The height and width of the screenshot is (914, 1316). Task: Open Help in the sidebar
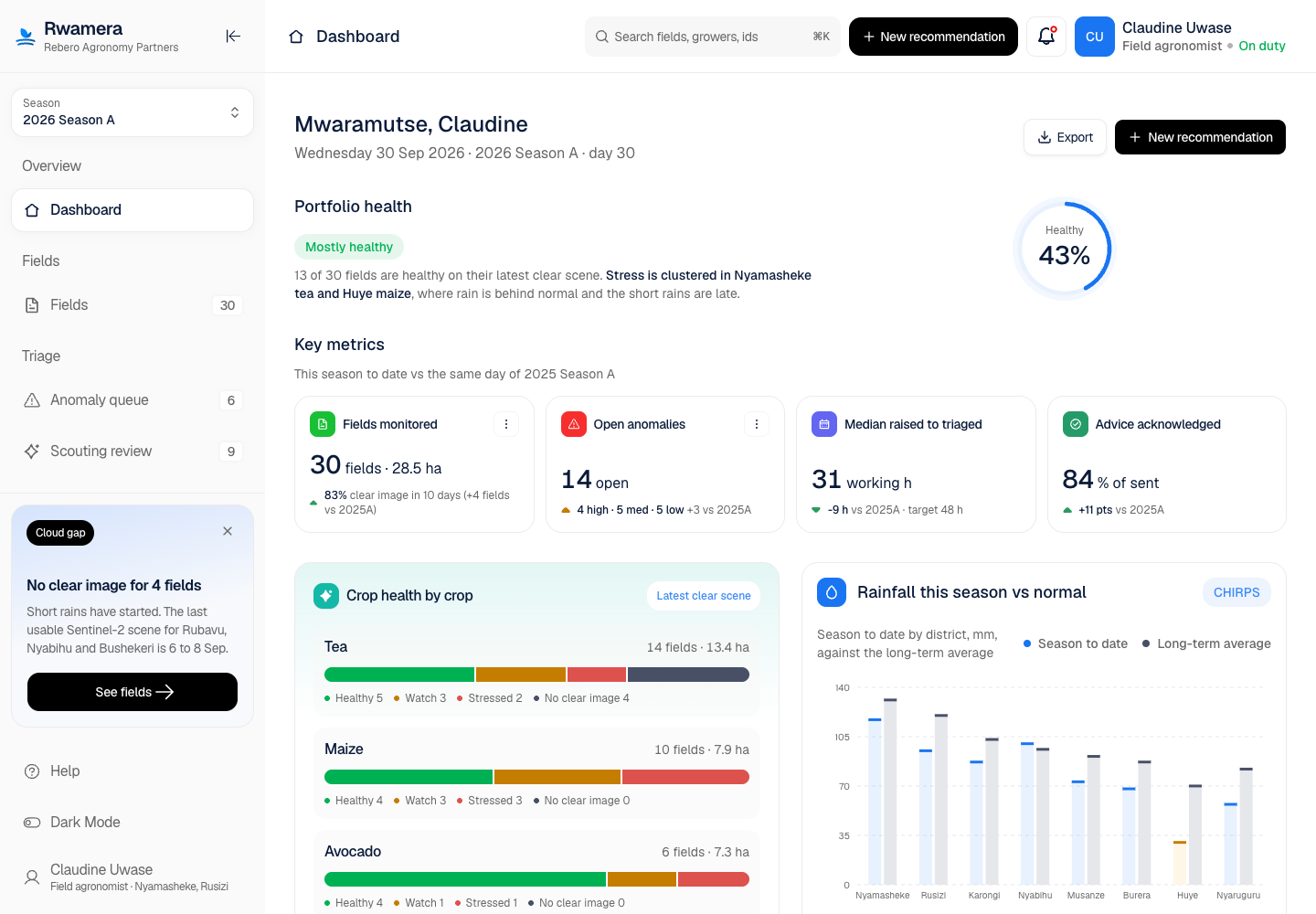[133, 771]
